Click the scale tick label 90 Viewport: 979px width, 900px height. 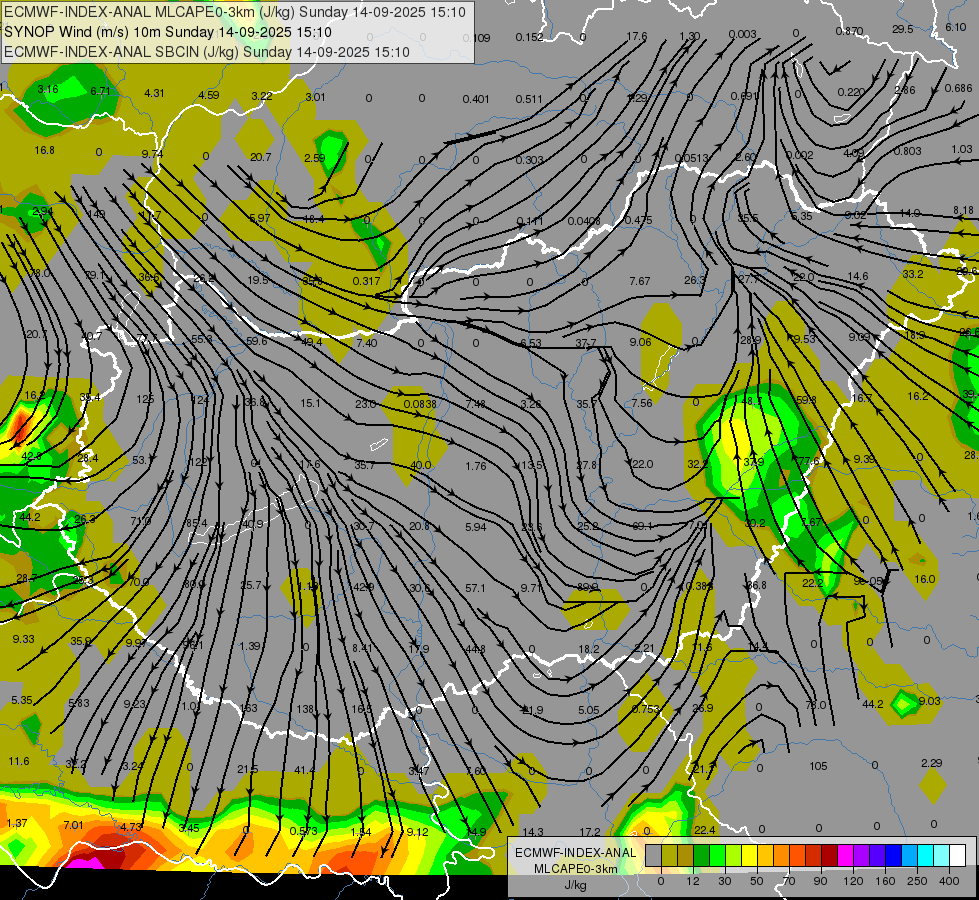(820, 881)
